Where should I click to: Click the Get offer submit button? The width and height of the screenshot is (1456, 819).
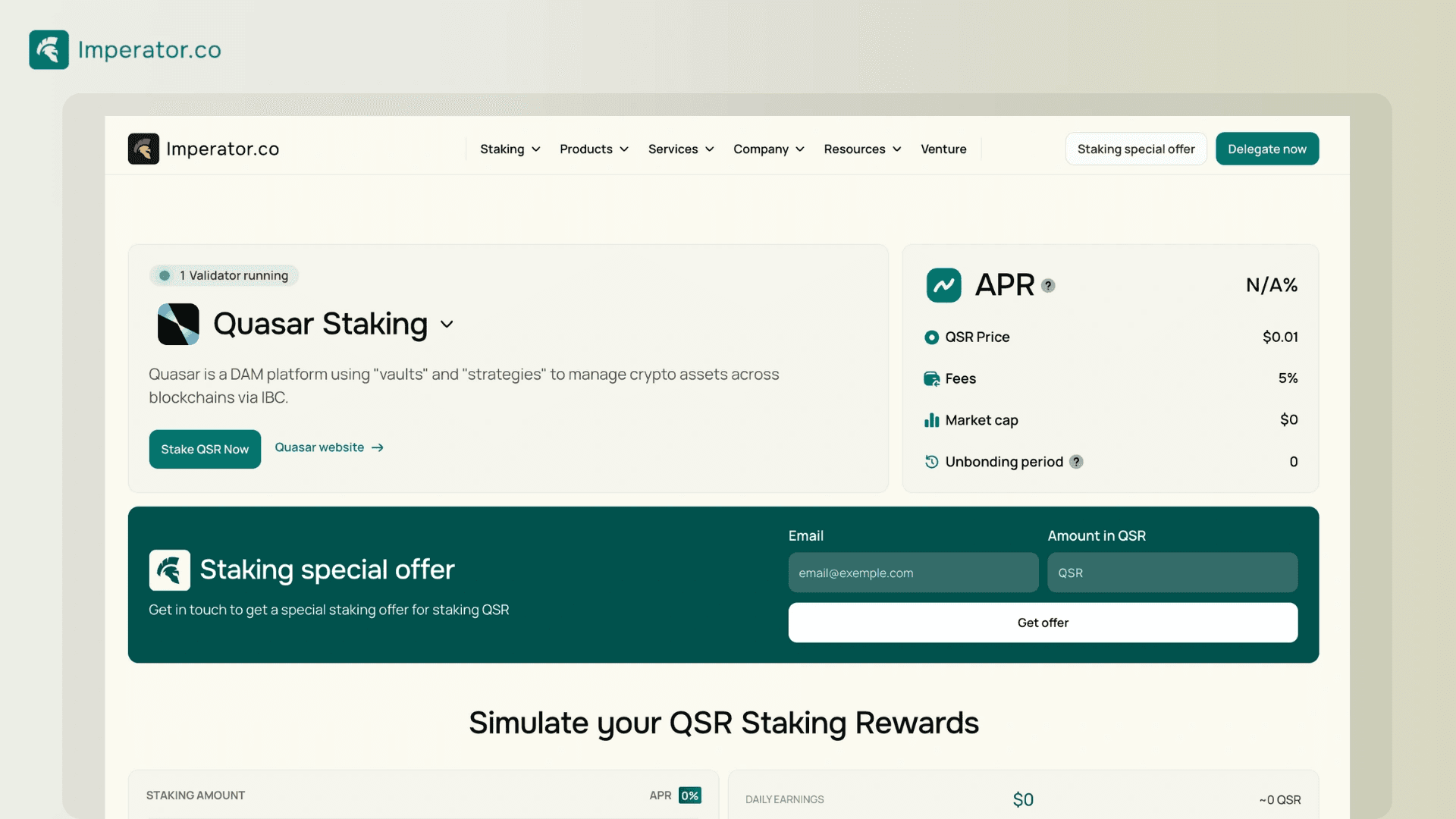click(1043, 622)
